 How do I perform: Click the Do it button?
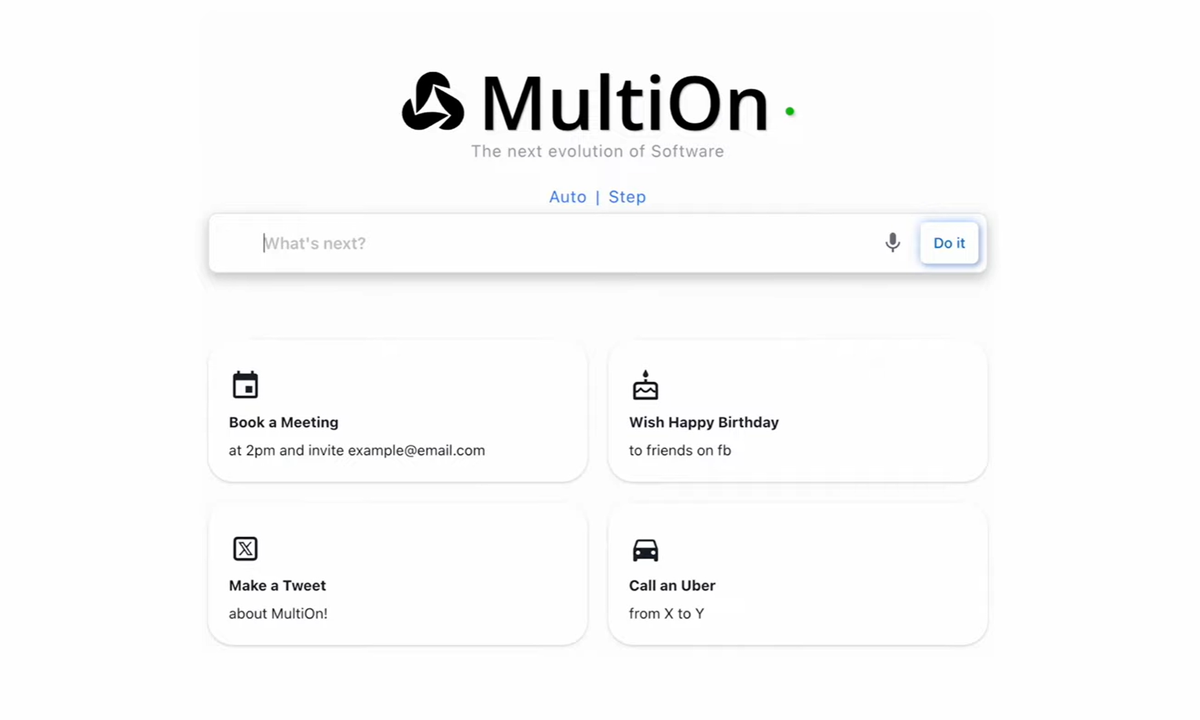point(949,243)
